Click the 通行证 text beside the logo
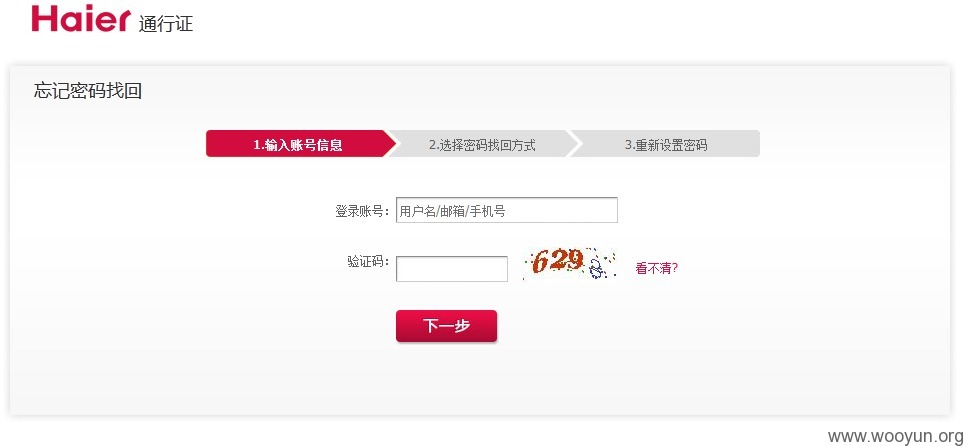 coord(166,23)
